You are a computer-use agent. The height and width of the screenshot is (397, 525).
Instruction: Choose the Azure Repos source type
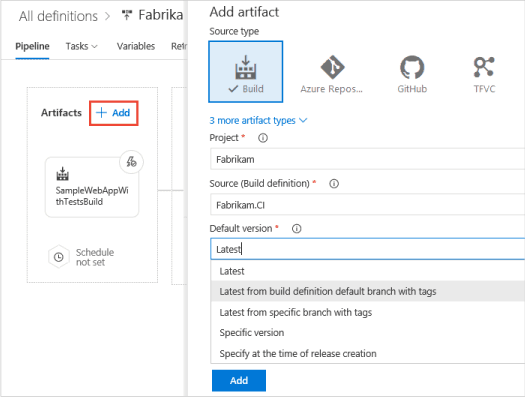point(331,74)
